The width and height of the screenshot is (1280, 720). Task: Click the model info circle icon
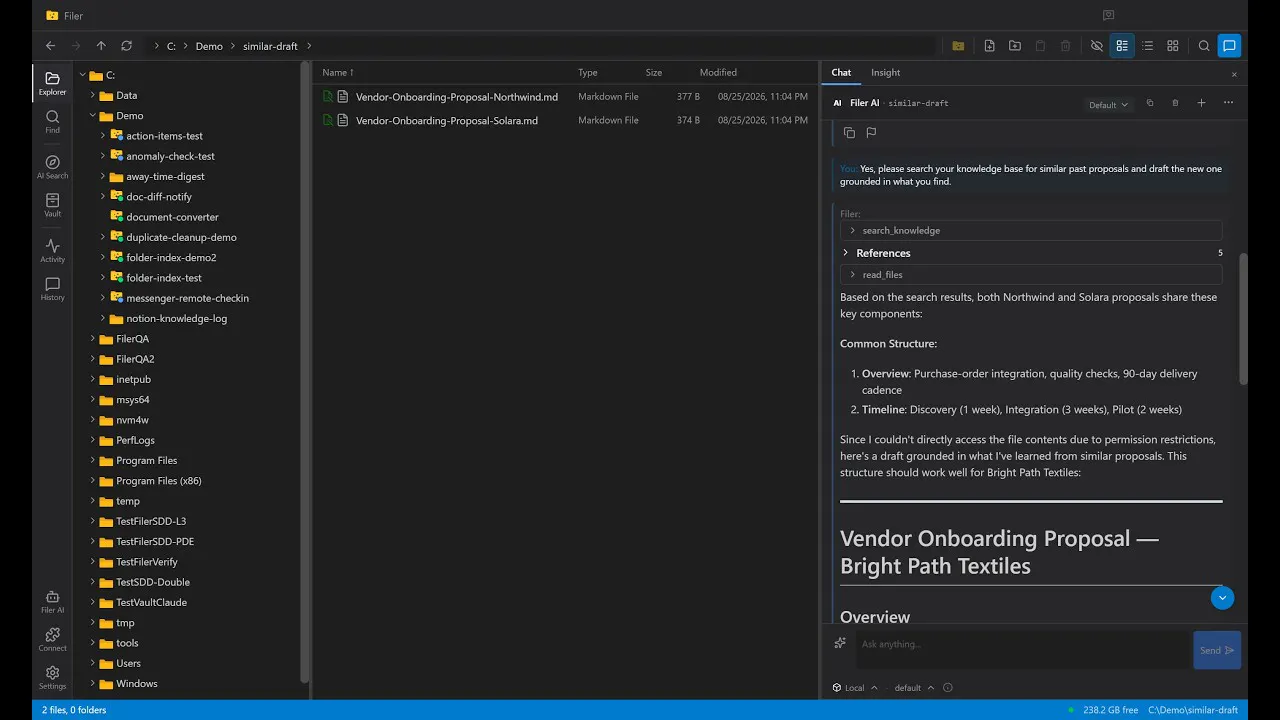pos(948,688)
